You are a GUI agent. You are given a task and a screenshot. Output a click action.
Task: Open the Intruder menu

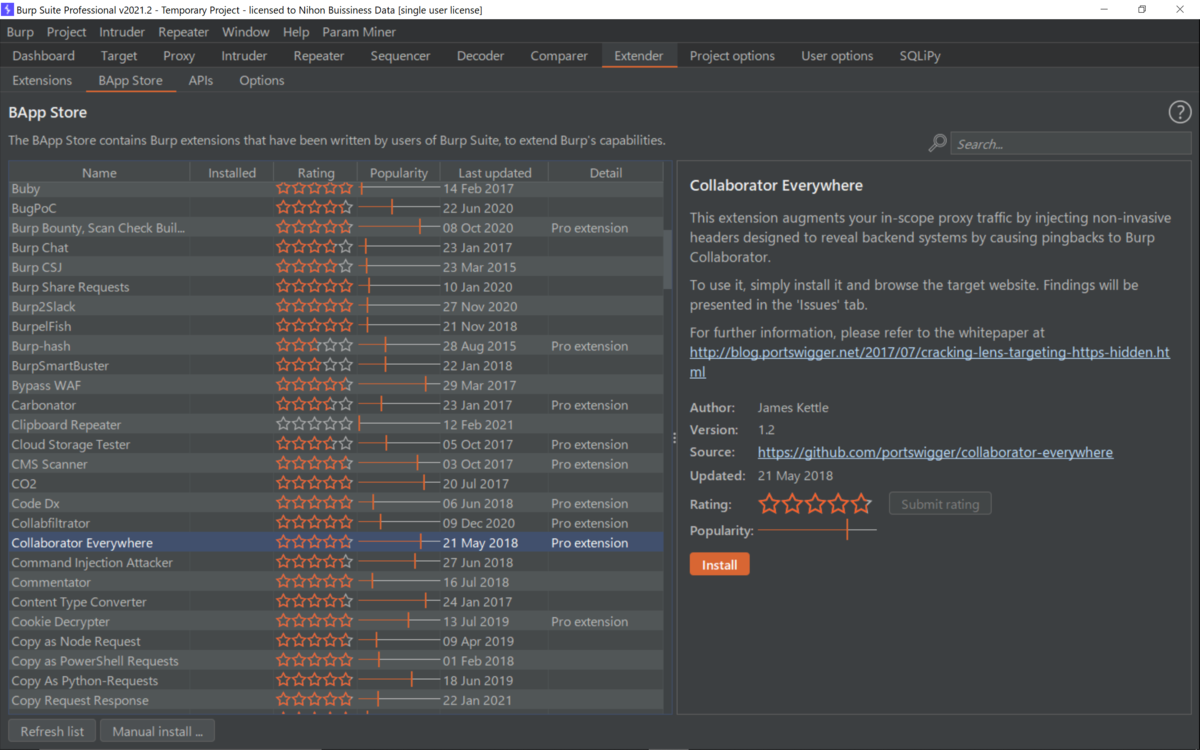click(122, 32)
